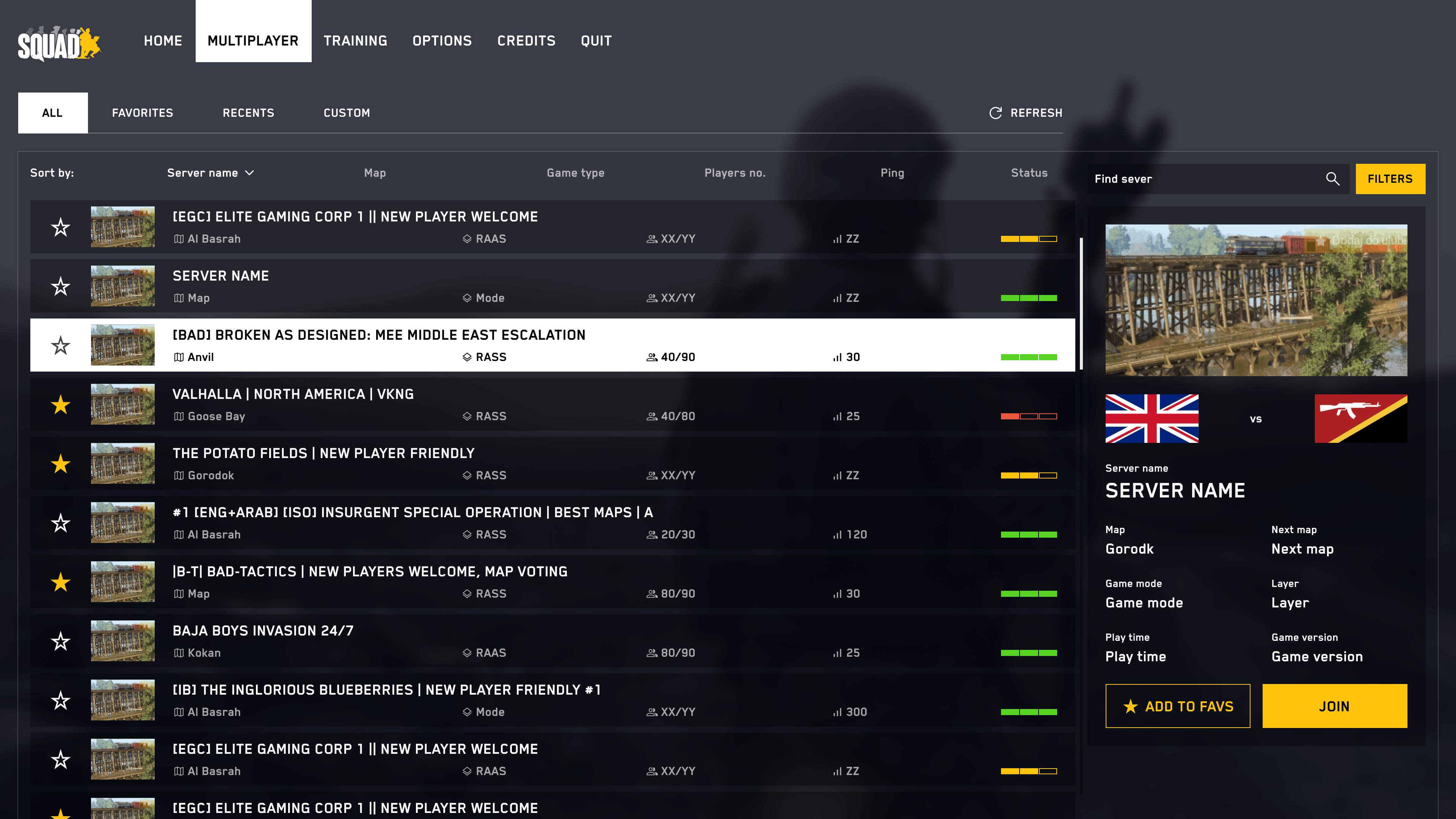Click the ADD TO FAVS button
The image size is (1456, 819).
pyautogui.click(x=1178, y=706)
